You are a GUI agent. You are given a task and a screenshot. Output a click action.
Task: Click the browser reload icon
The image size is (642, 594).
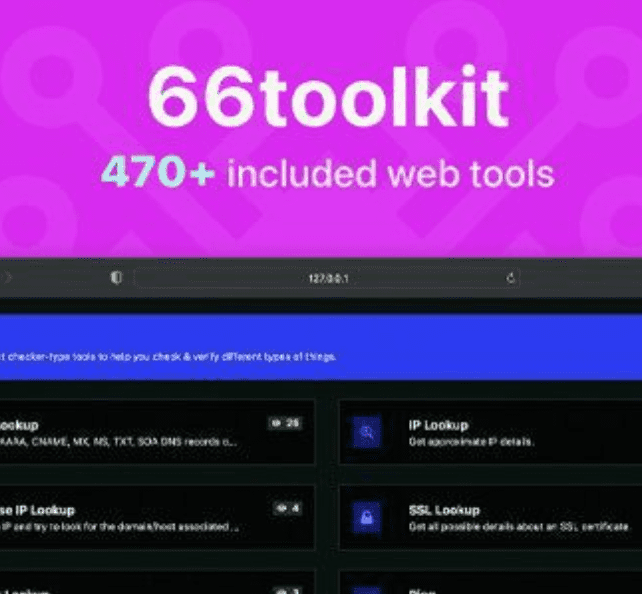[x=511, y=279]
